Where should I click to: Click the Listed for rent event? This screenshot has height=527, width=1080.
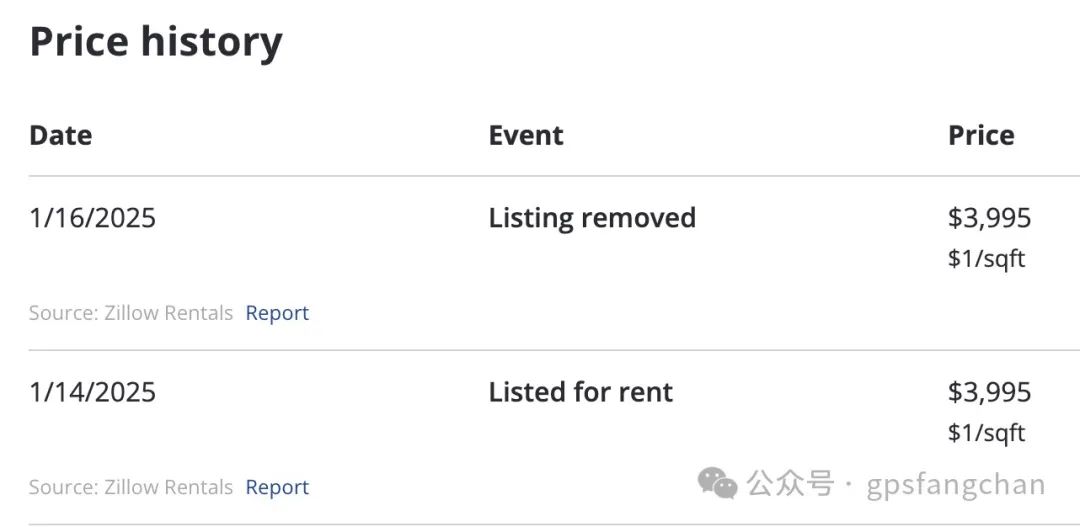[581, 393]
